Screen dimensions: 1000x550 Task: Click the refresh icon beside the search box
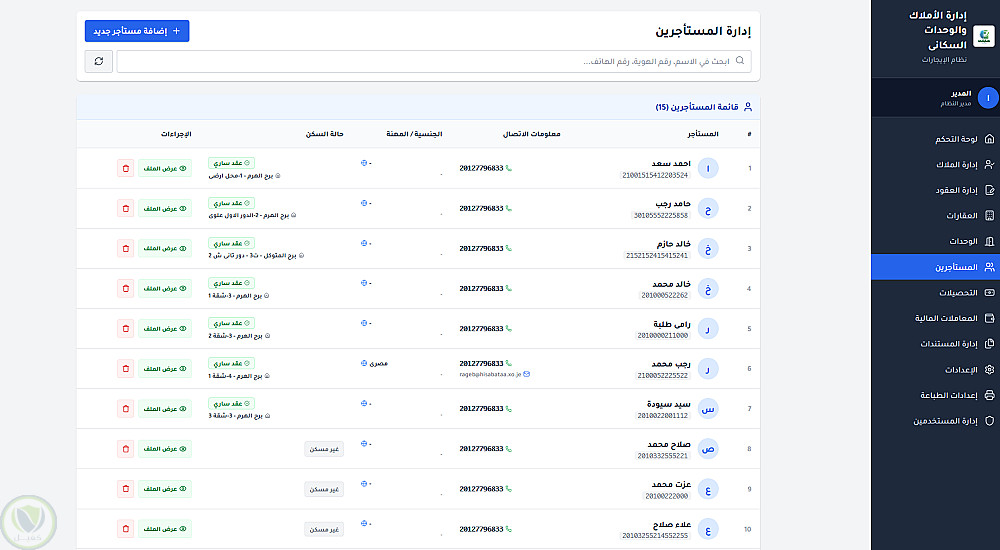(98, 62)
